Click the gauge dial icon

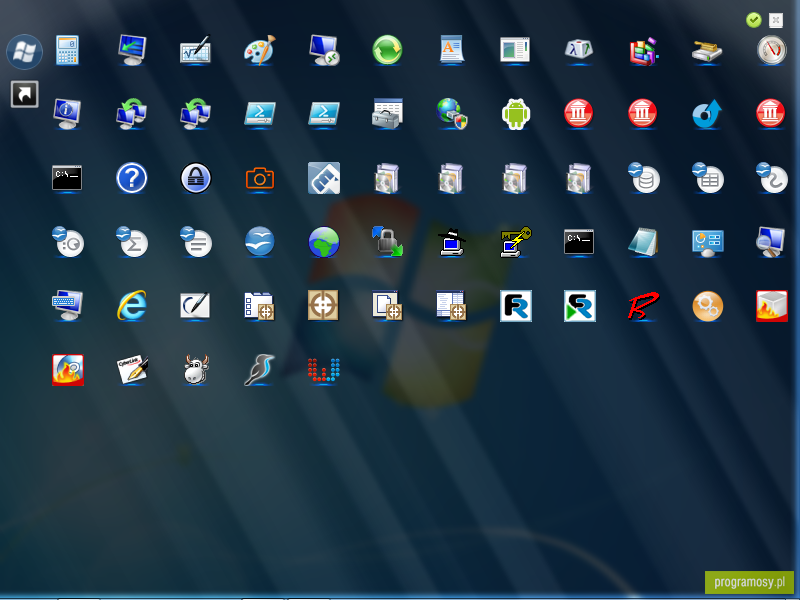click(771, 50)
